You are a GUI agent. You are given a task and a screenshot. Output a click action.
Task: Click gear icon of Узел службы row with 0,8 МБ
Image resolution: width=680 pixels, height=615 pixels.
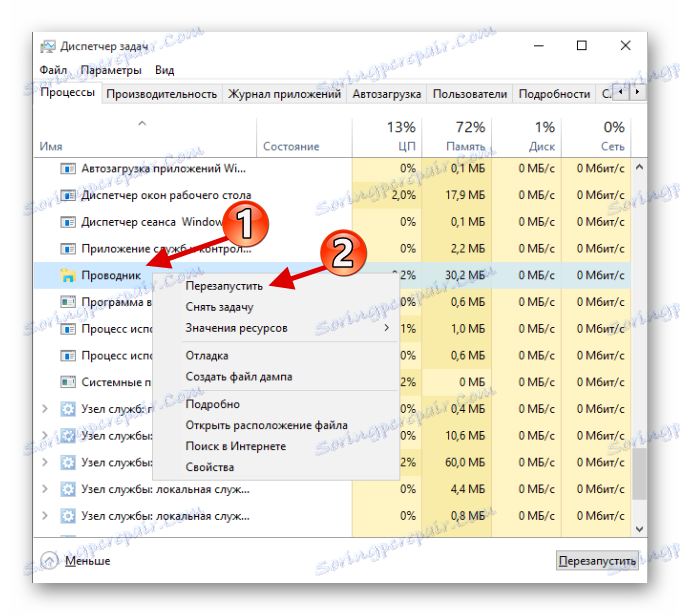[x=68, y=516]
